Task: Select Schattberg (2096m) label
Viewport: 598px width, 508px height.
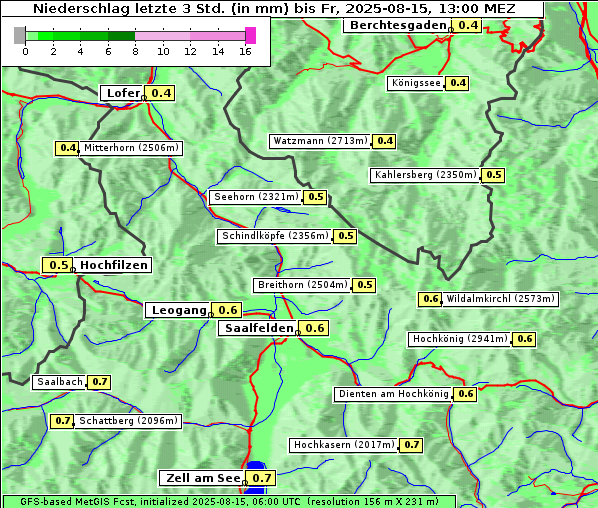Action: [128, 421]
